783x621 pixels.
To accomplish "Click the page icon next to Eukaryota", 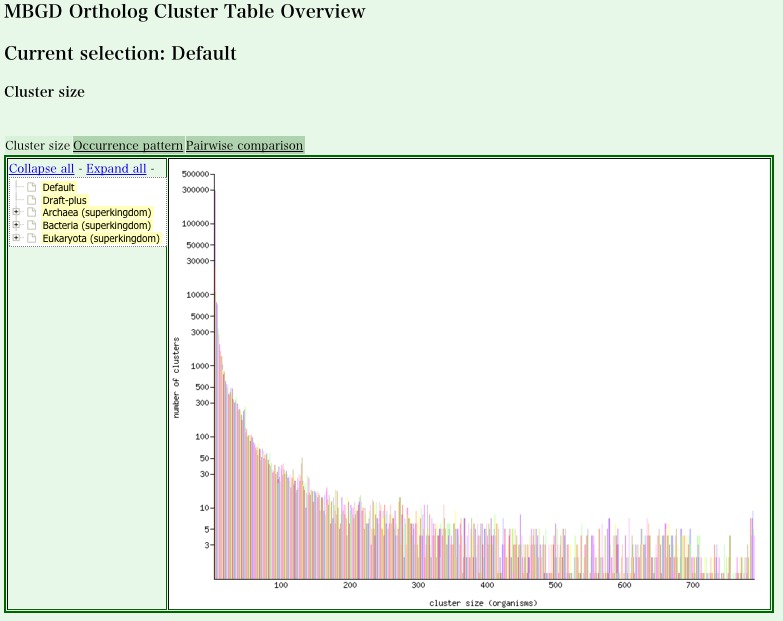I will pyautogui.click(x=31, y=239).
